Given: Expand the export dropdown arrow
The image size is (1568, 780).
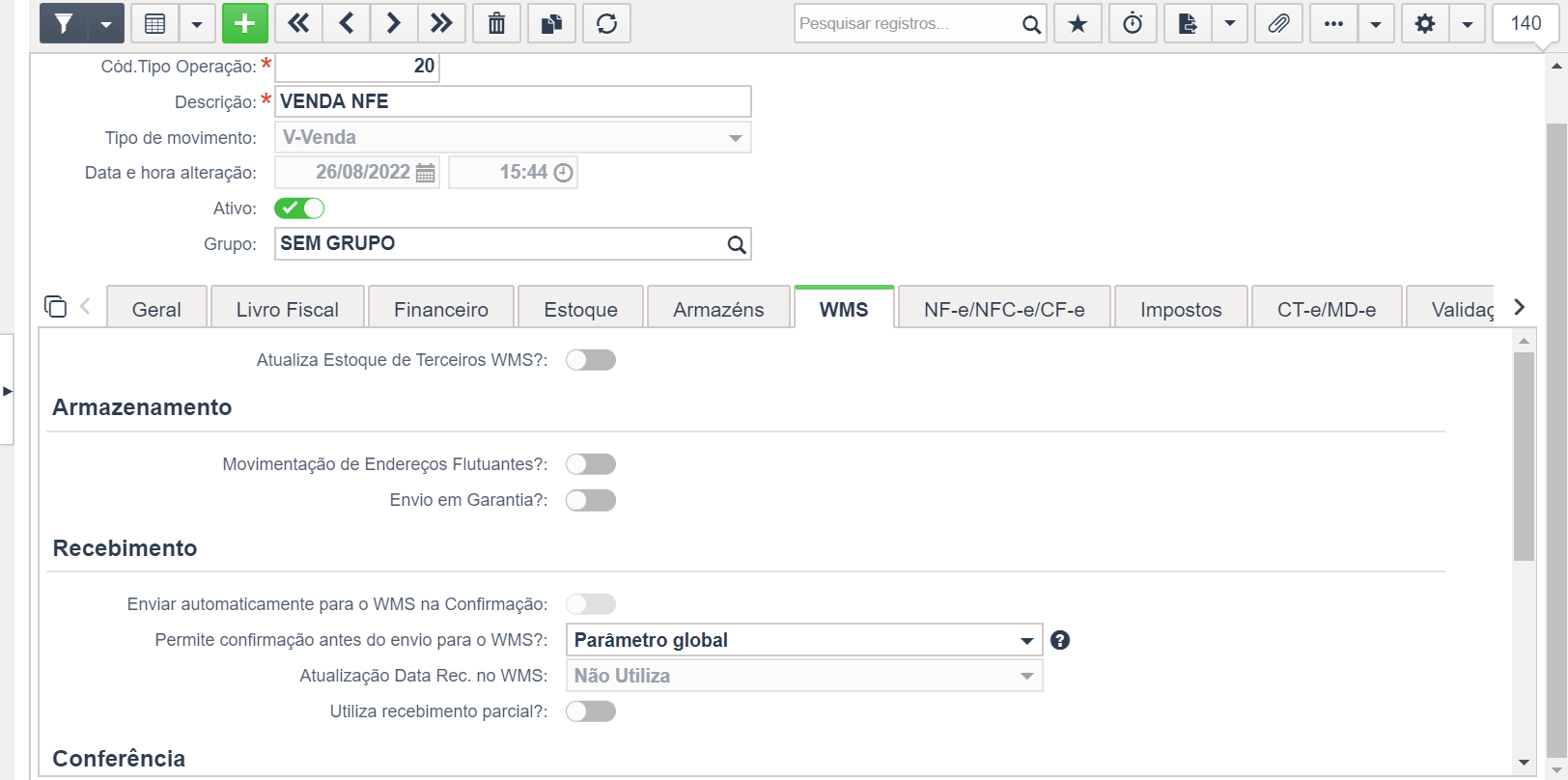Looking at the screenshot, I should (1230, 23).
